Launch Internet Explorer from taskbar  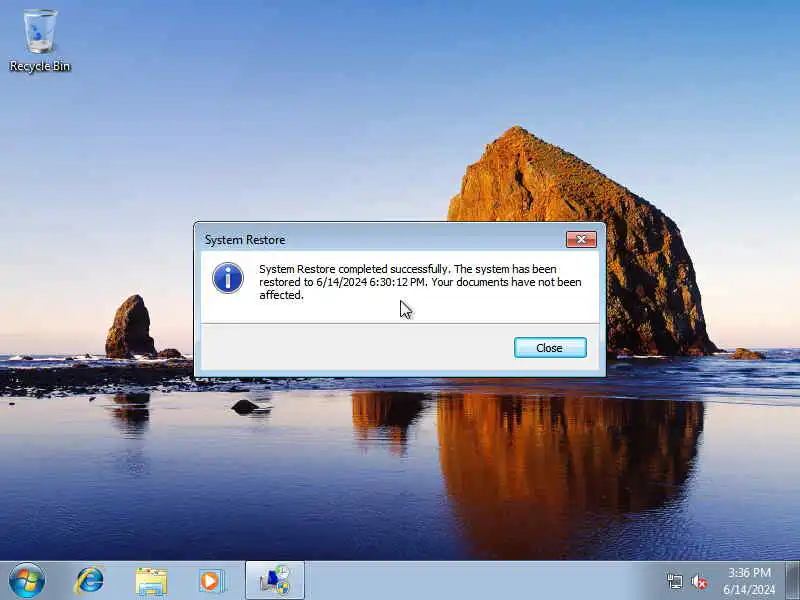(x=89, y=581)
